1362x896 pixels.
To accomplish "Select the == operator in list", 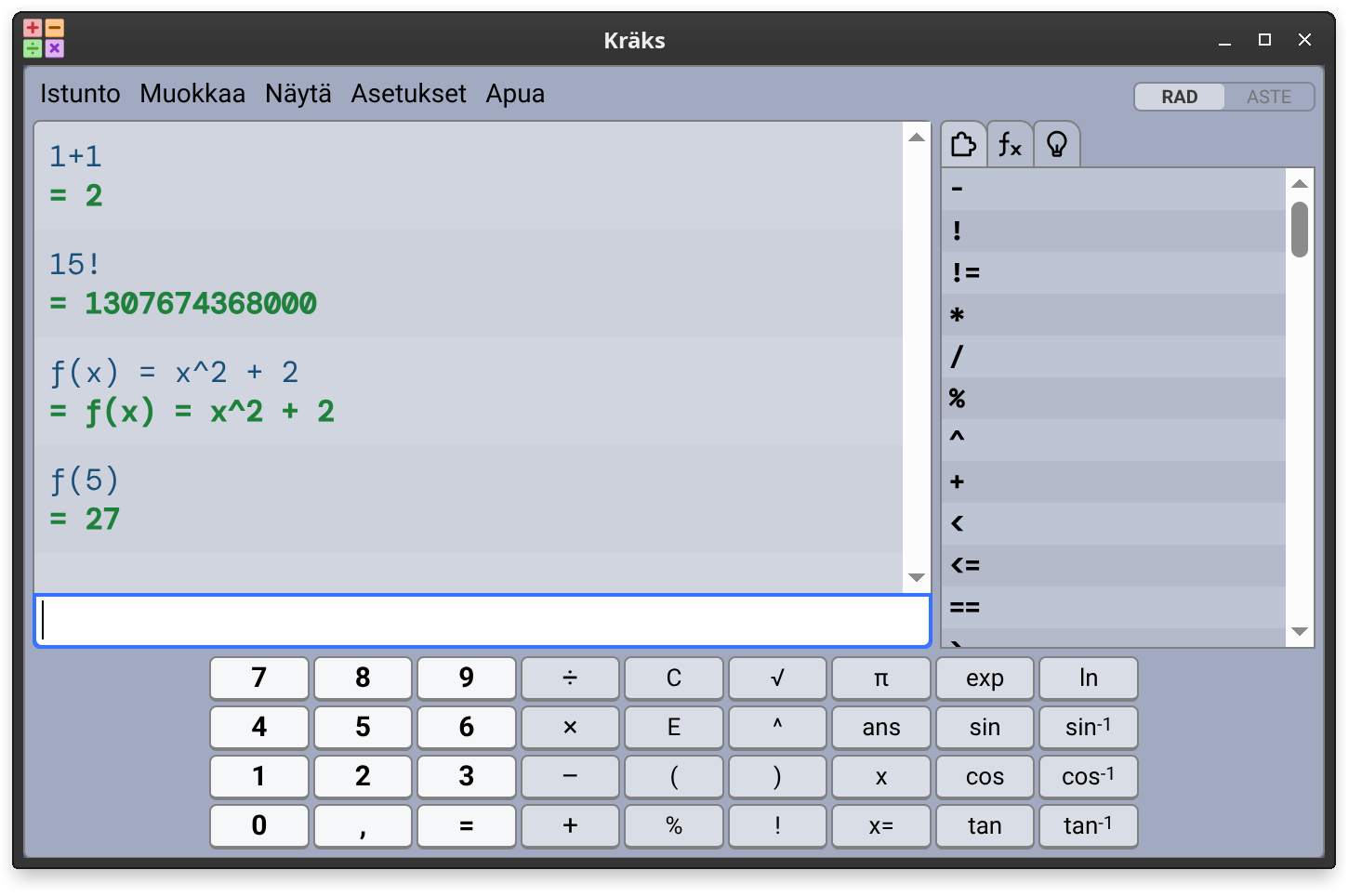I will click(1114, 607).
